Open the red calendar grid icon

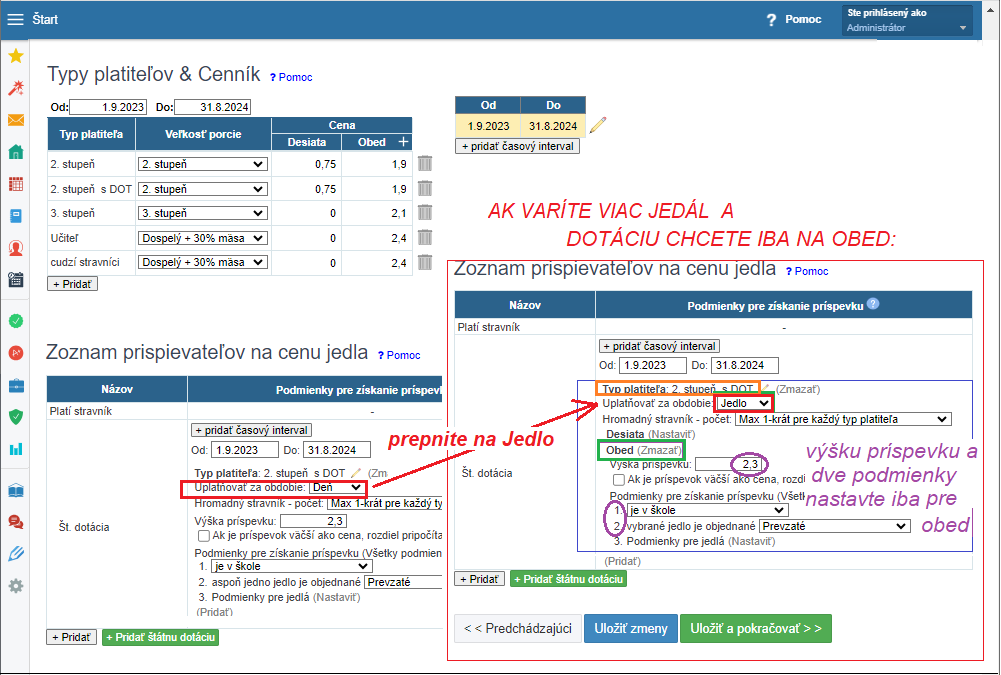(16, 185)
